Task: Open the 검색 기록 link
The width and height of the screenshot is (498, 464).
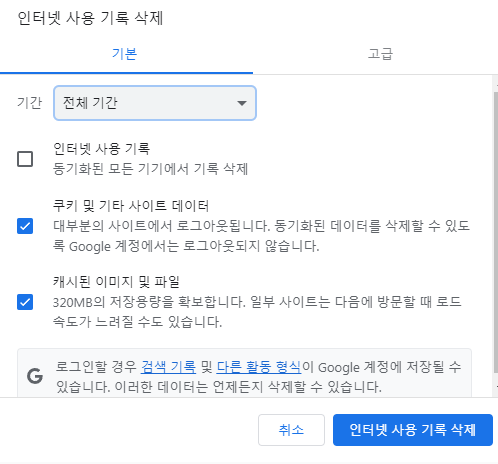Action: 168,367
